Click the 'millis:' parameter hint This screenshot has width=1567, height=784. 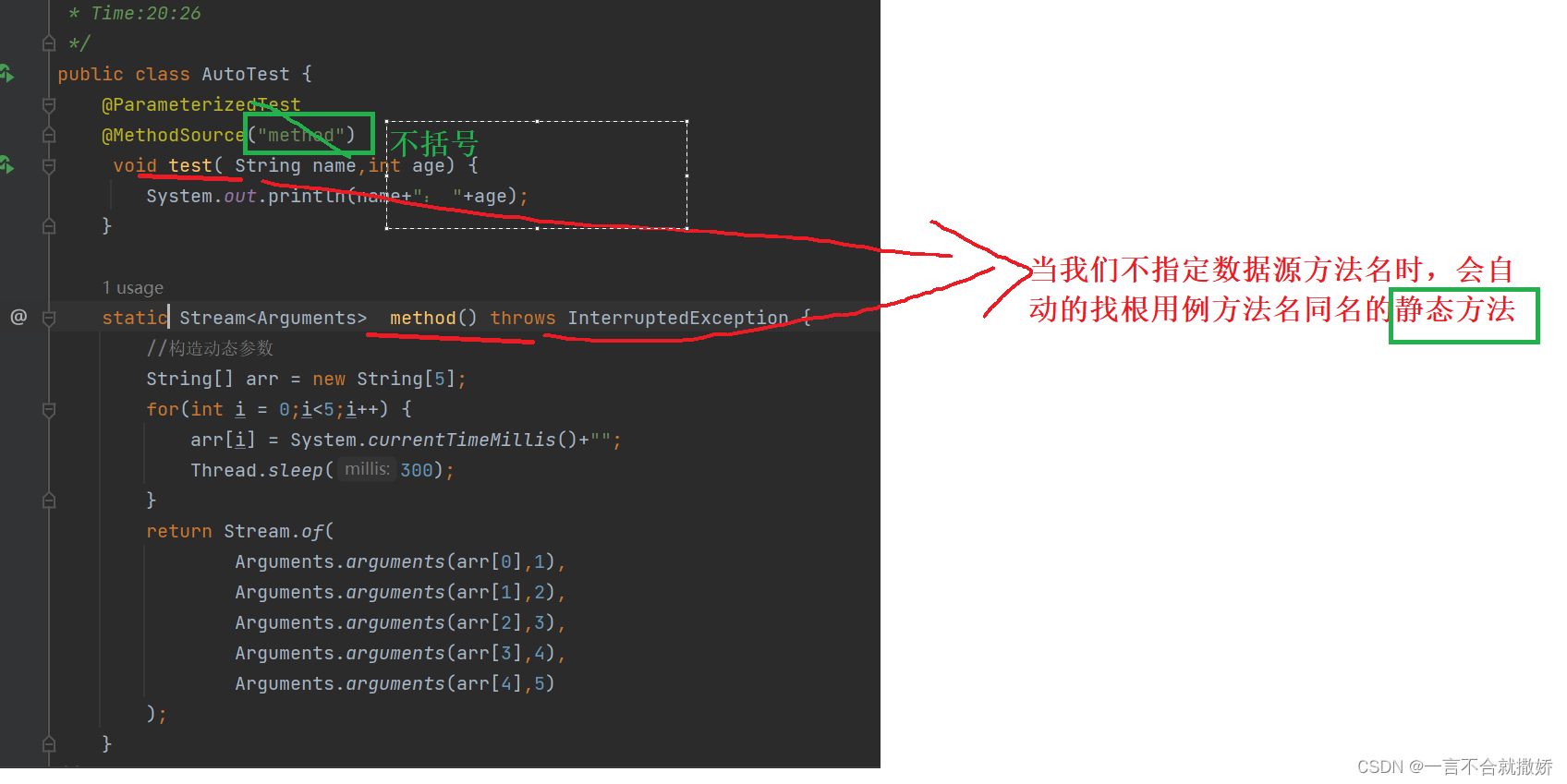tap(367, 469)
